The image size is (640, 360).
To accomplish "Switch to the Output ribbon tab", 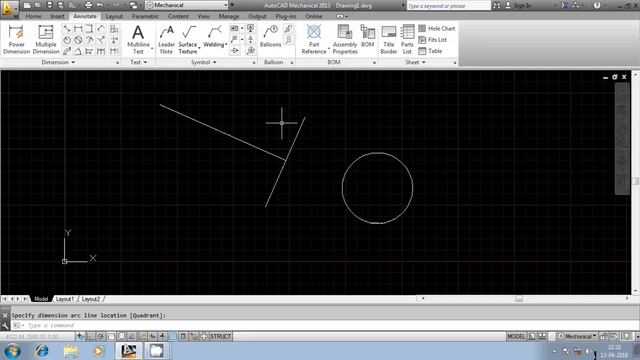I will (257, 16).
